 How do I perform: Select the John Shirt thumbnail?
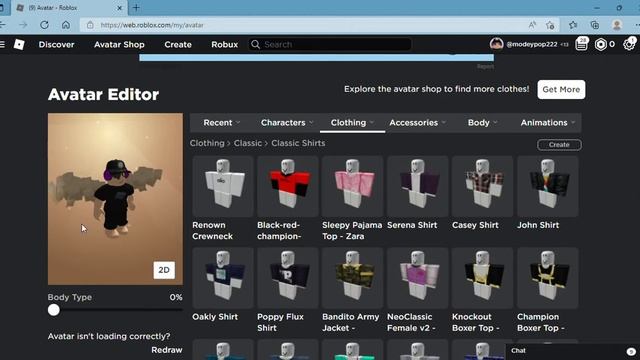coord(548,186)
